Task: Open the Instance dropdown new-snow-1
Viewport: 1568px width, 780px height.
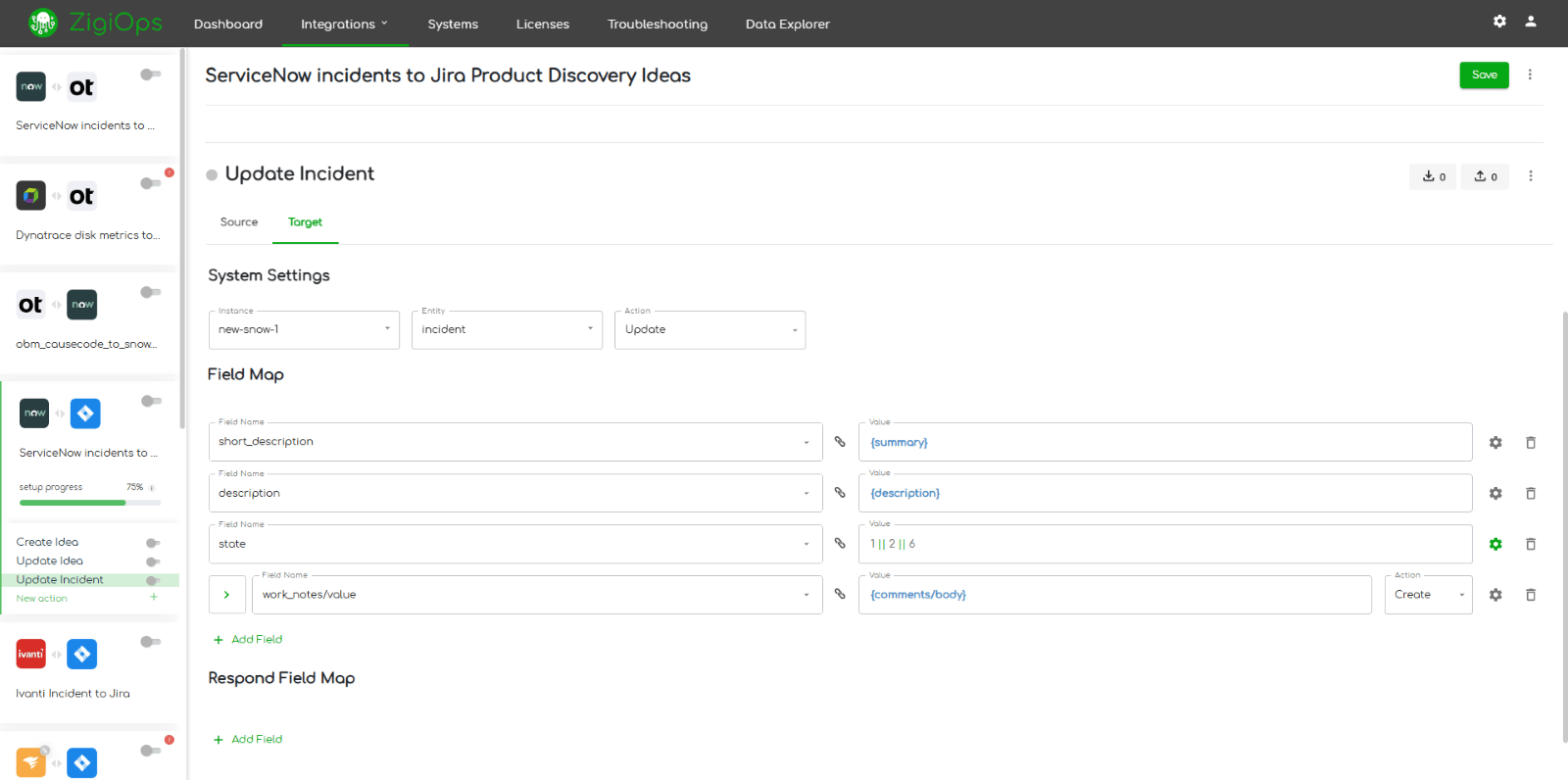Action: coord(304,329)
